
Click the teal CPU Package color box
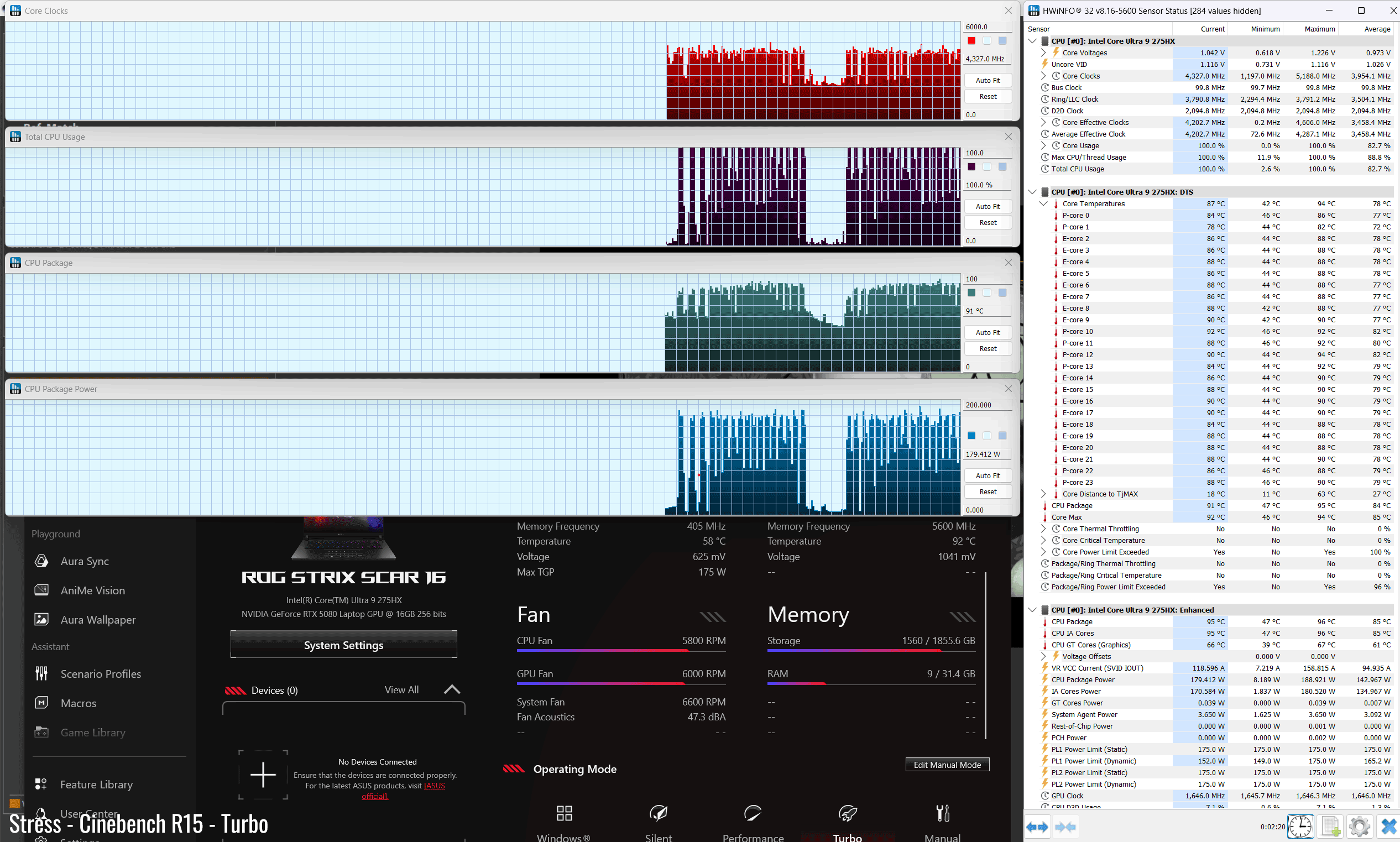[x=971, y=292]
